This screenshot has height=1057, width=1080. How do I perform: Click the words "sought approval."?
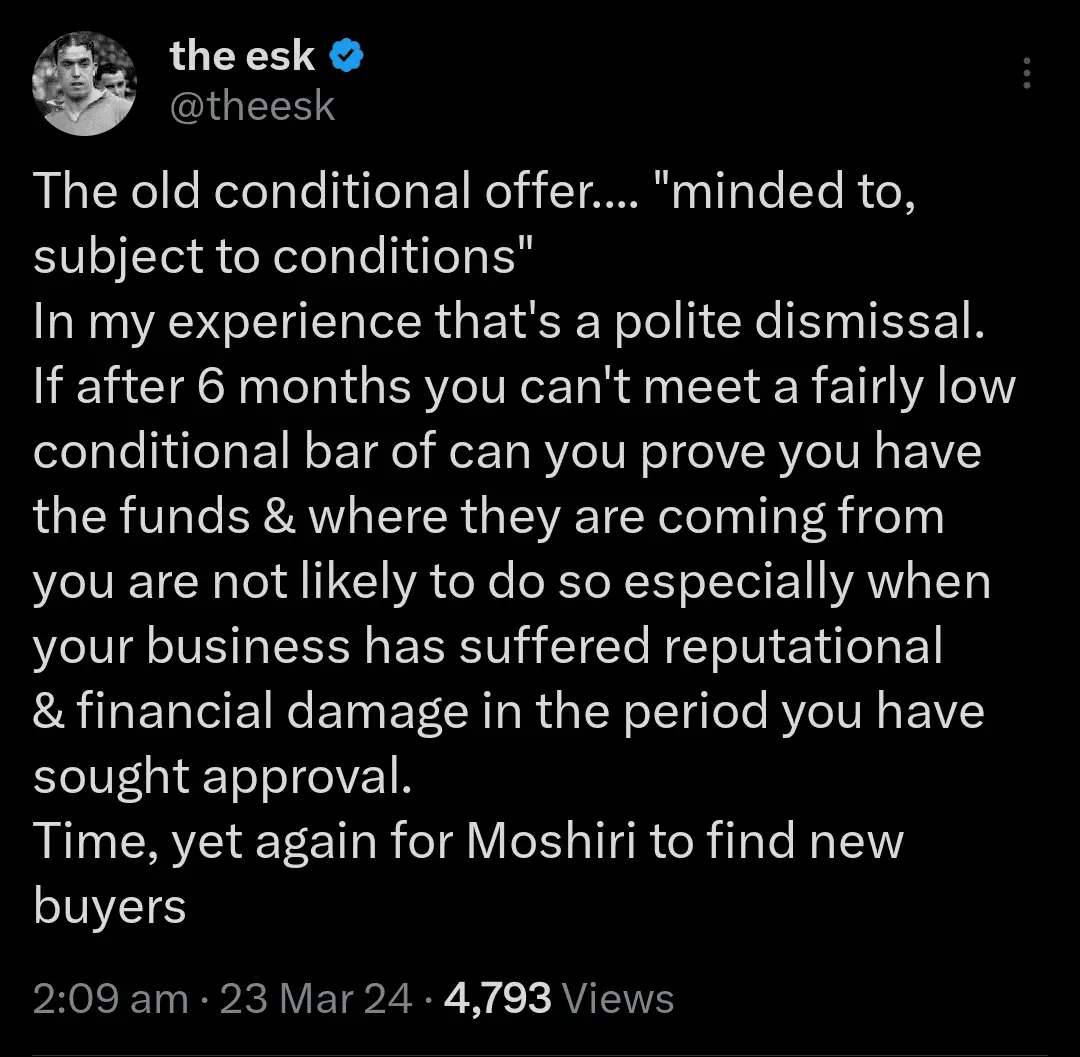[222, 777]
